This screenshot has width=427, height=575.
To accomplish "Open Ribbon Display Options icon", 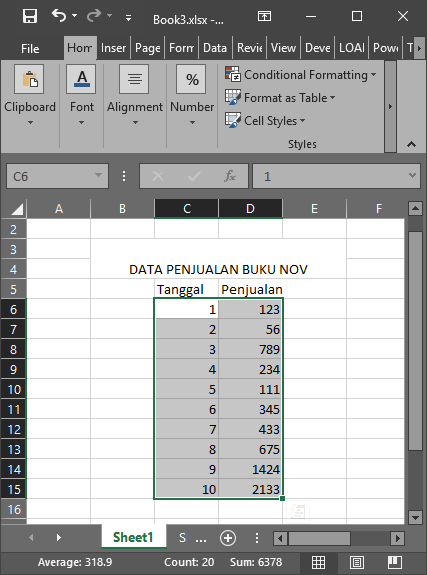I will 264,16.
